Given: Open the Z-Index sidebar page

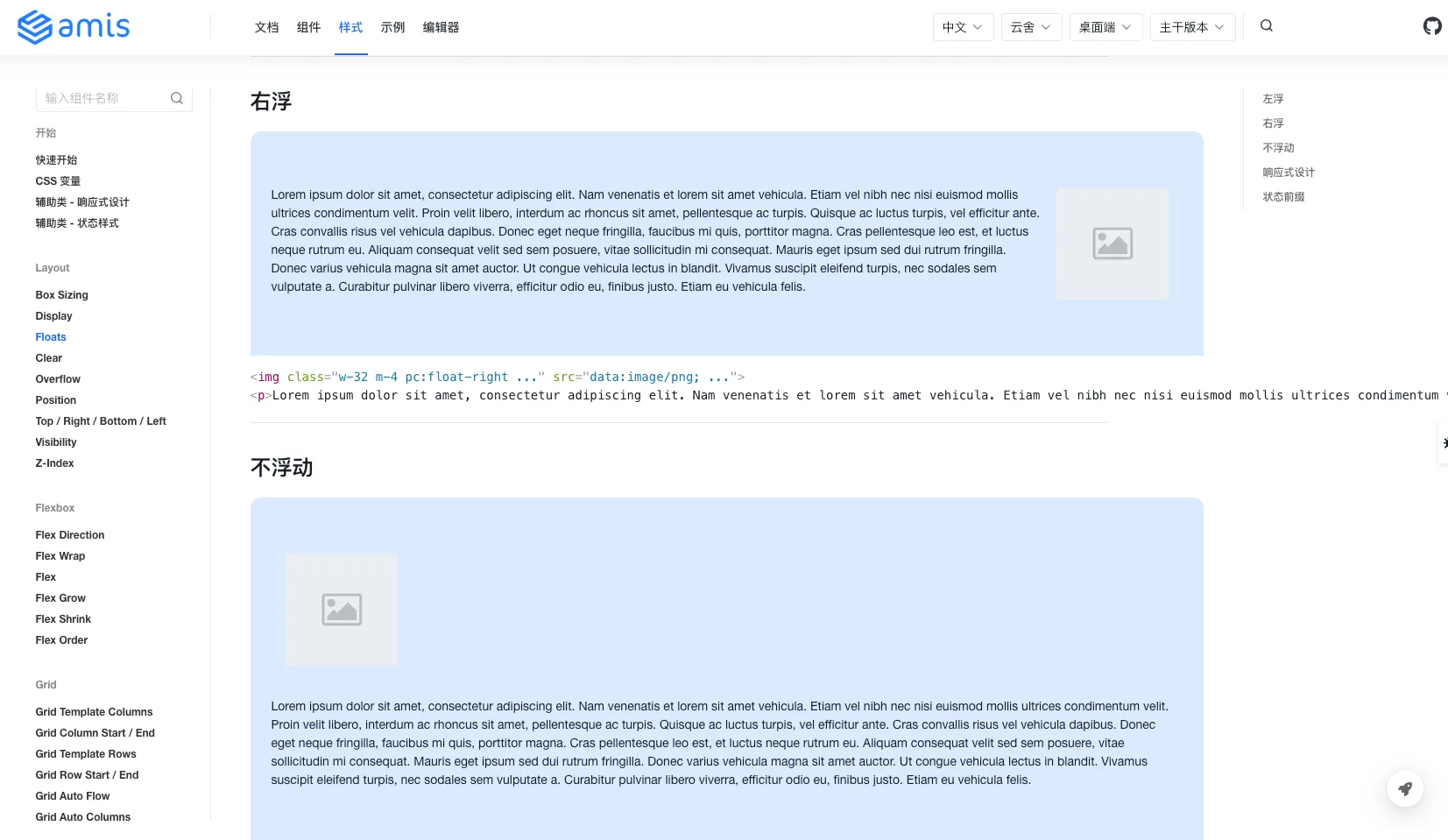Looking at the screenshot, I should point(54,463).
